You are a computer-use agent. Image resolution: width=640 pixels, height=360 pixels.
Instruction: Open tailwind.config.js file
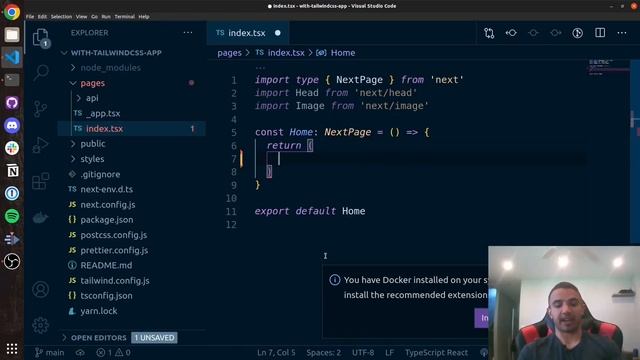pos(115,281)
